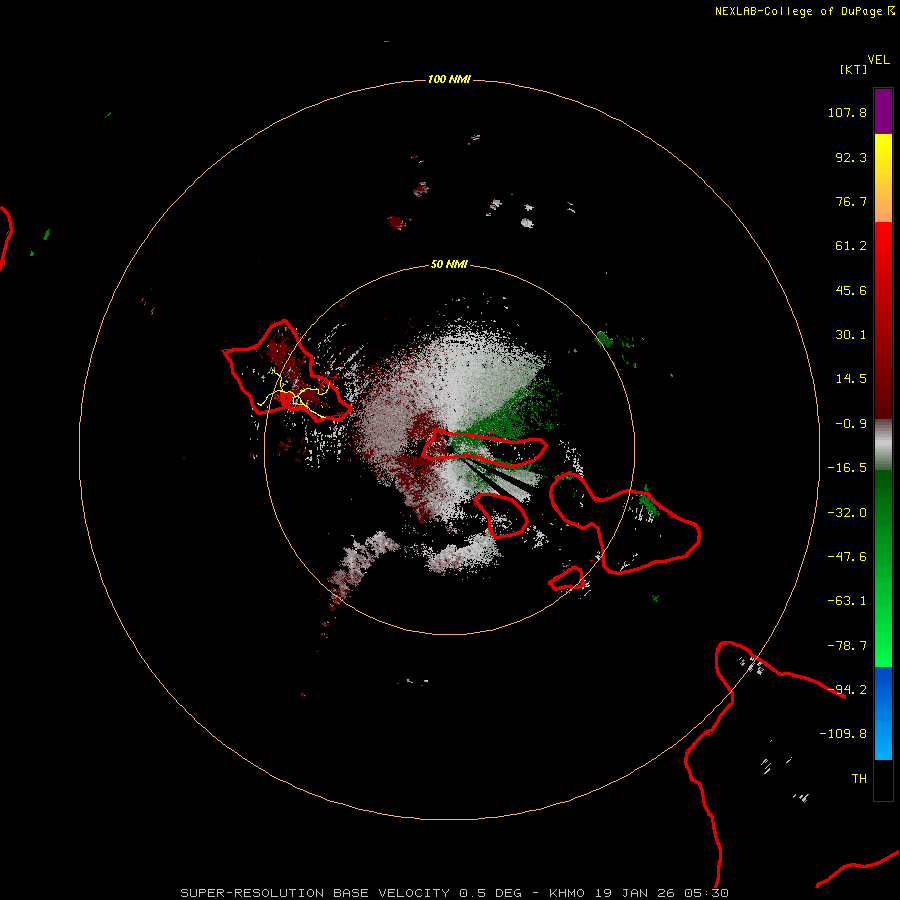
Task: Click the -32.0 velocity scale value
Action: [847, 513]
